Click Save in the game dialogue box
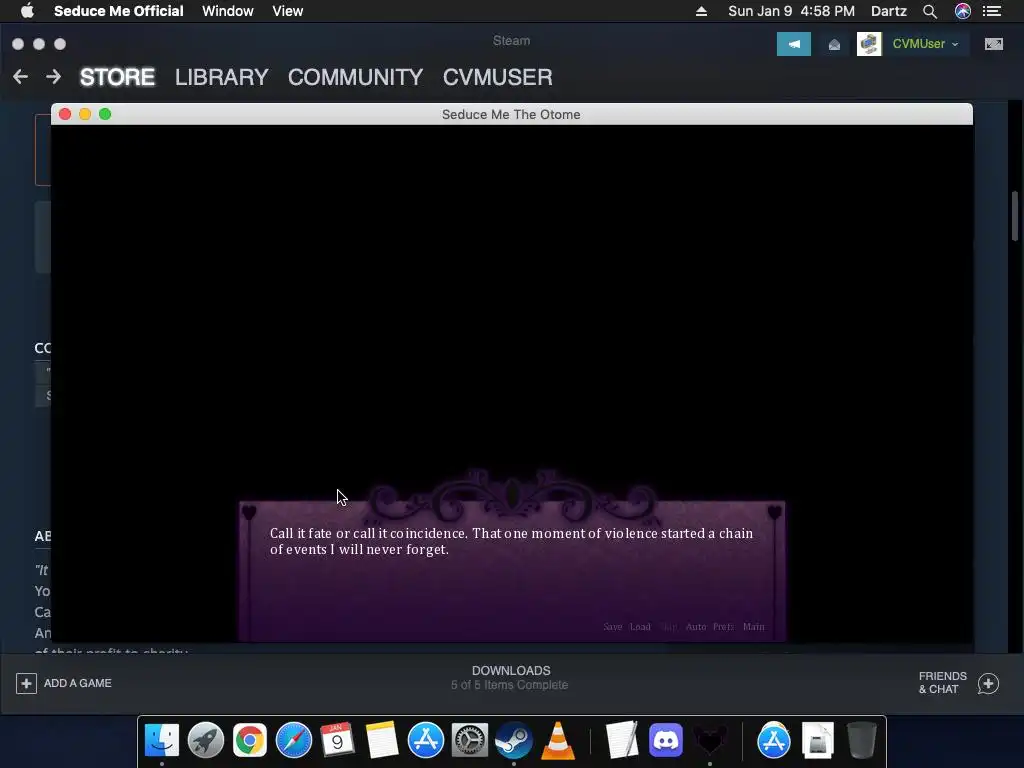 (x=613, y=626)
